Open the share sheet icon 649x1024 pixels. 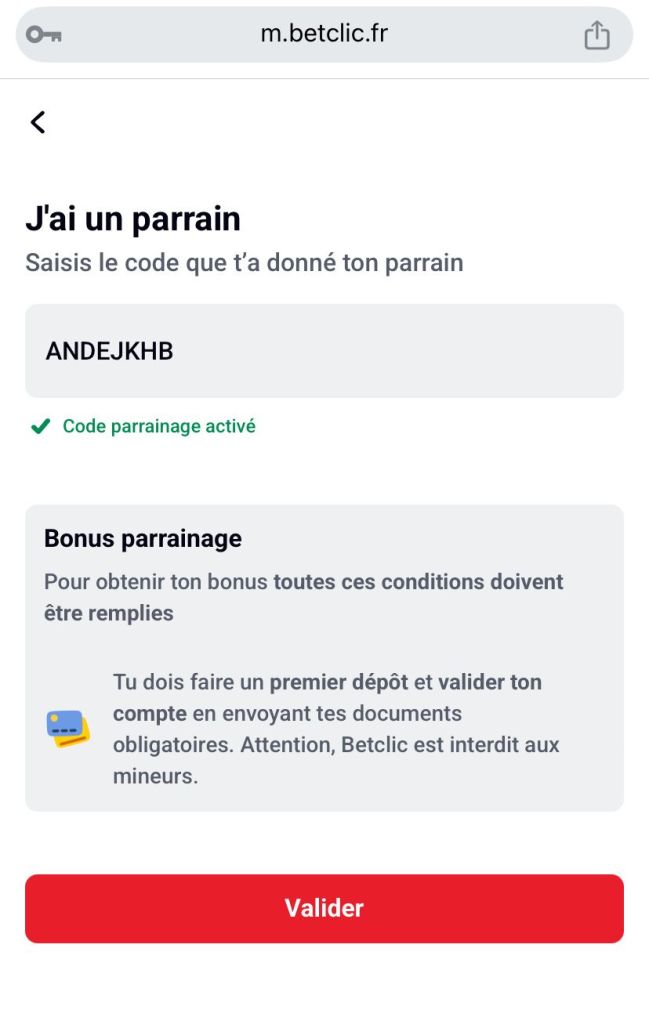(596, 35)
